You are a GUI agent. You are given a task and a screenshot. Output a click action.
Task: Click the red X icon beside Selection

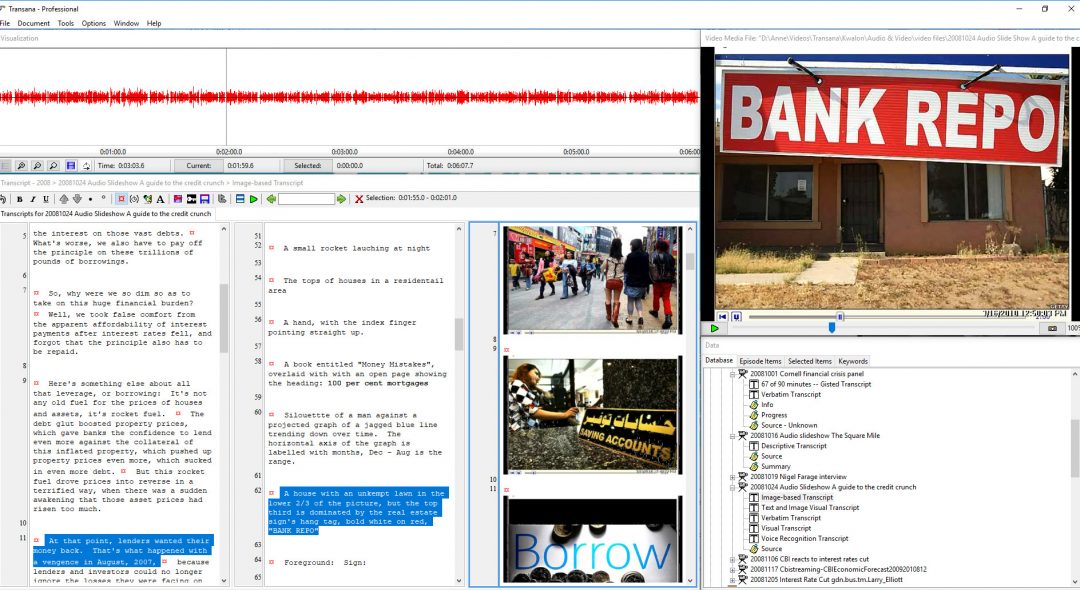pyautogui.click(x=359, y=199)
